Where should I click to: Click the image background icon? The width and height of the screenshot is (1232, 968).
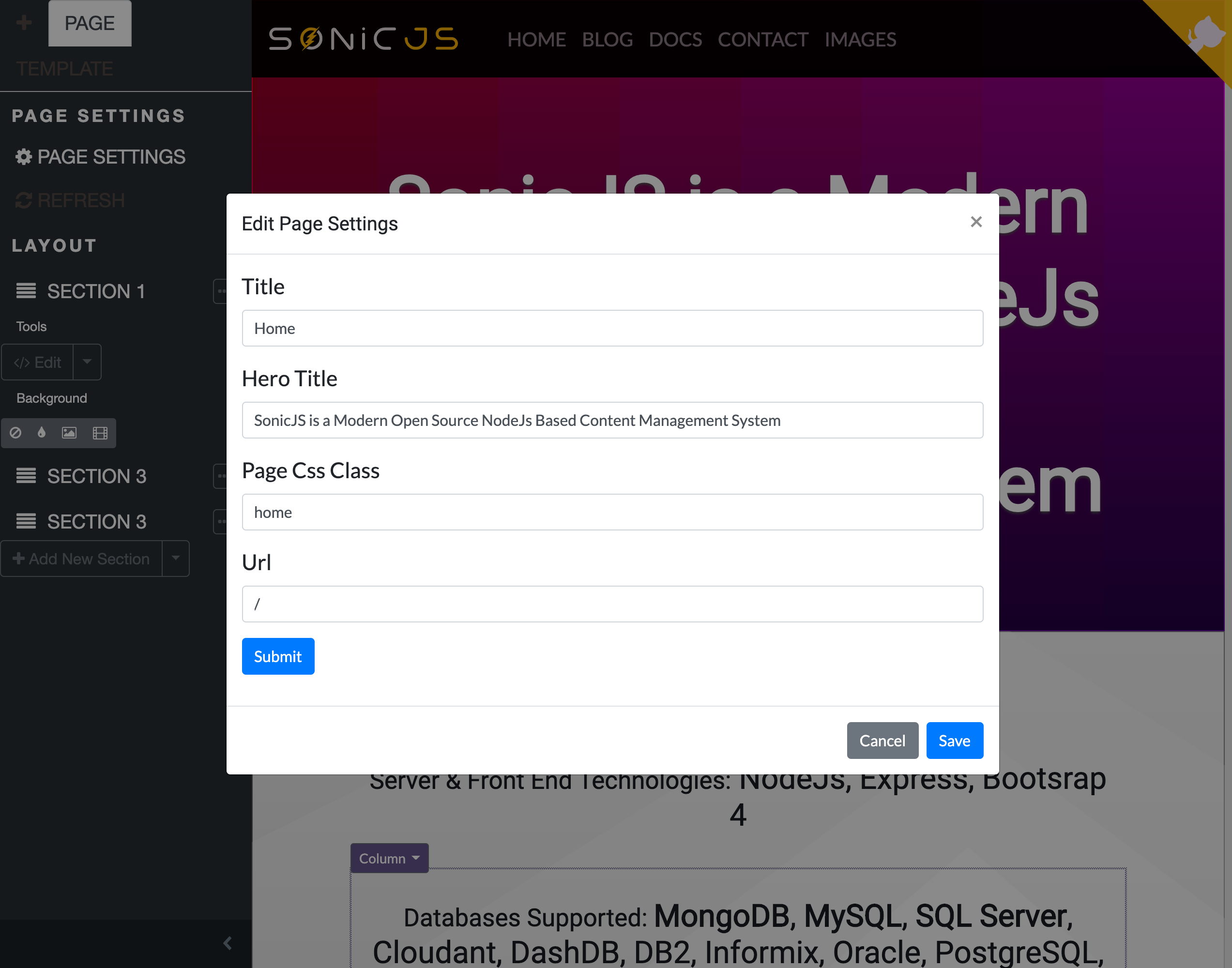pos(69,432)
